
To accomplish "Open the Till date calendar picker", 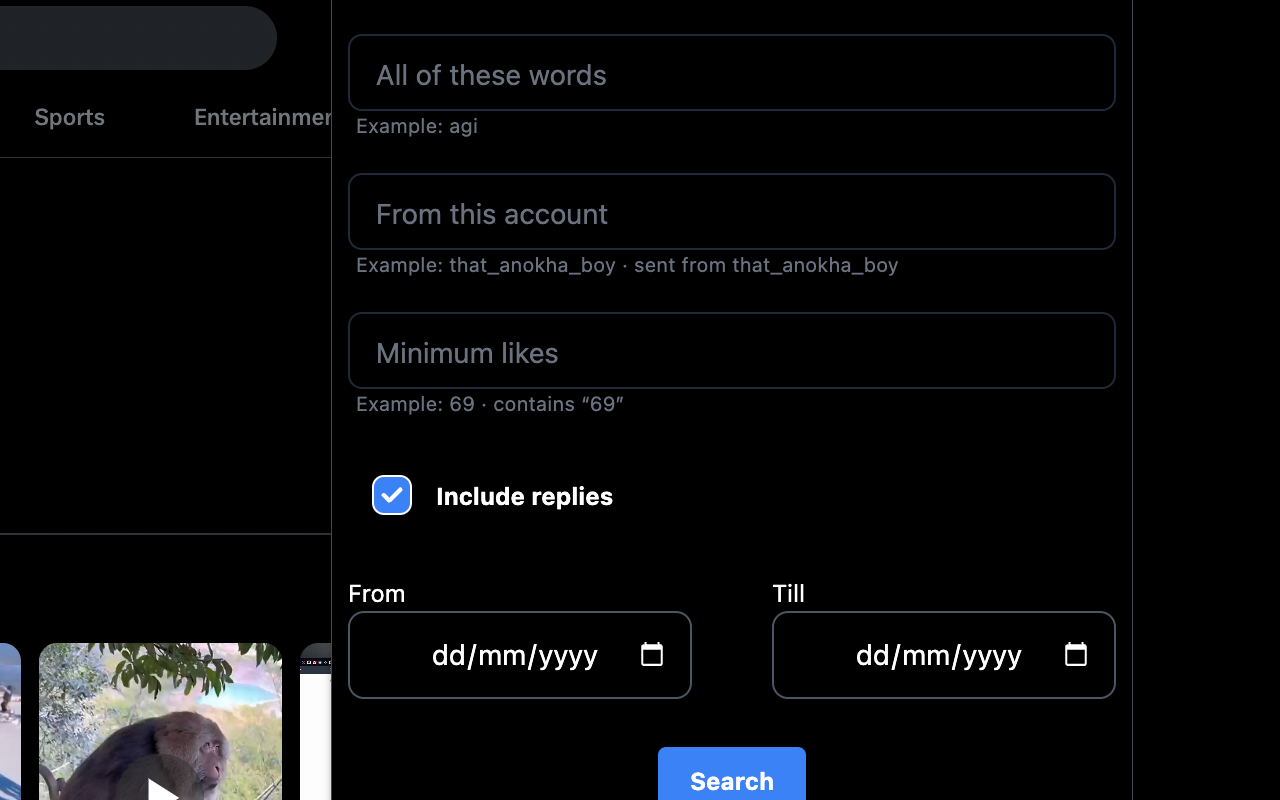I will click(1076, 654).
